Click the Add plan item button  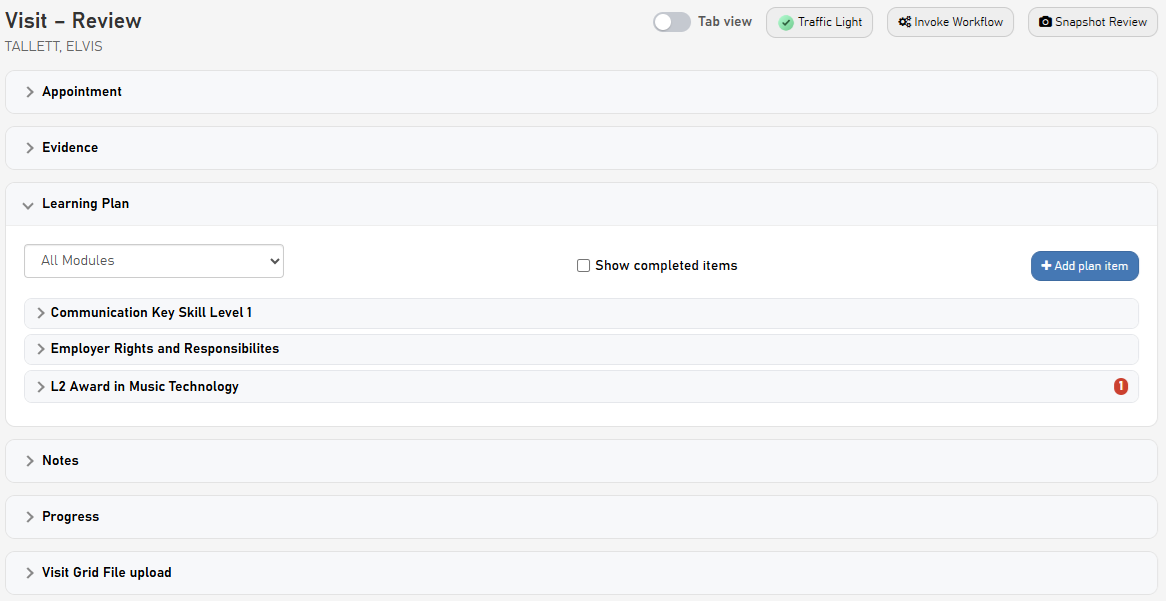1084,266
